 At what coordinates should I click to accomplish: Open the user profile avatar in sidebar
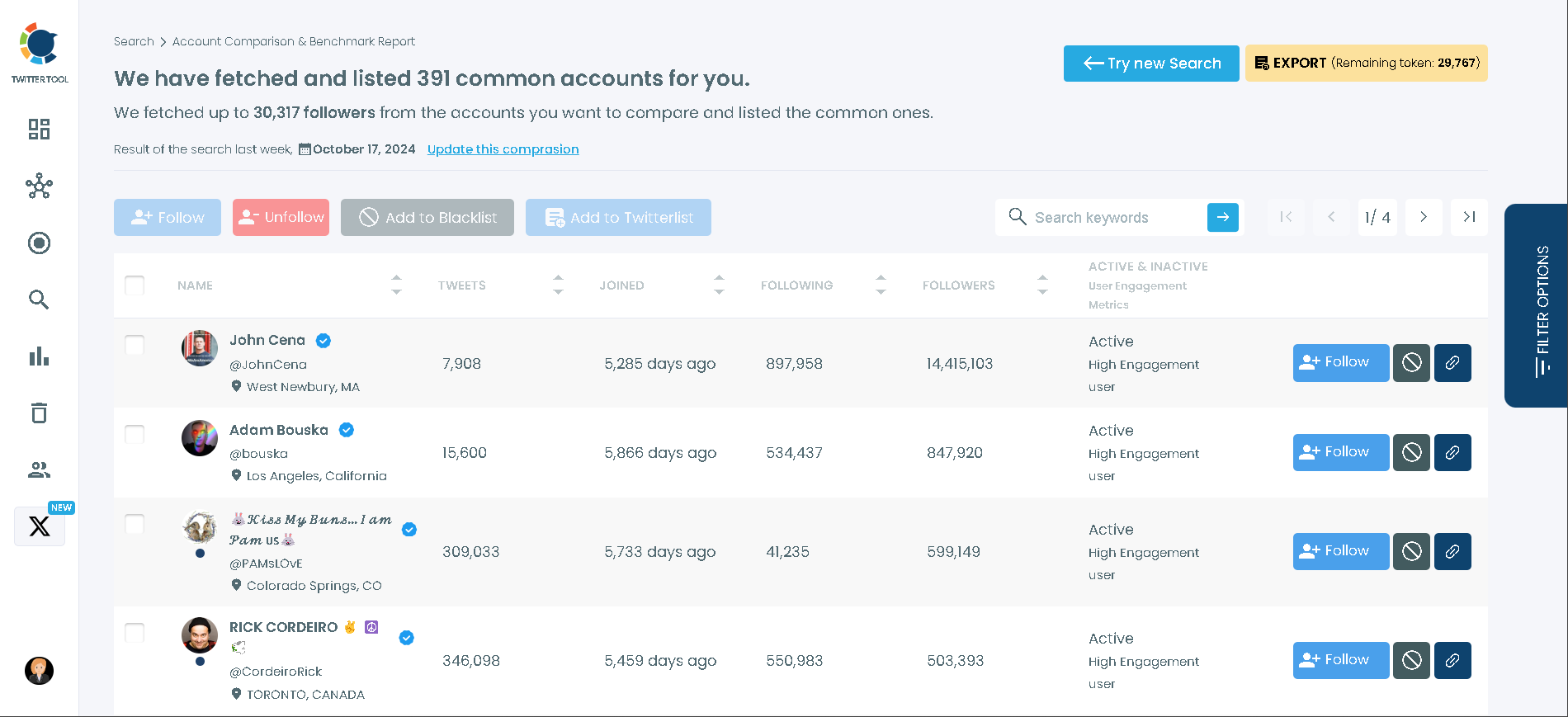pos(39,671)
